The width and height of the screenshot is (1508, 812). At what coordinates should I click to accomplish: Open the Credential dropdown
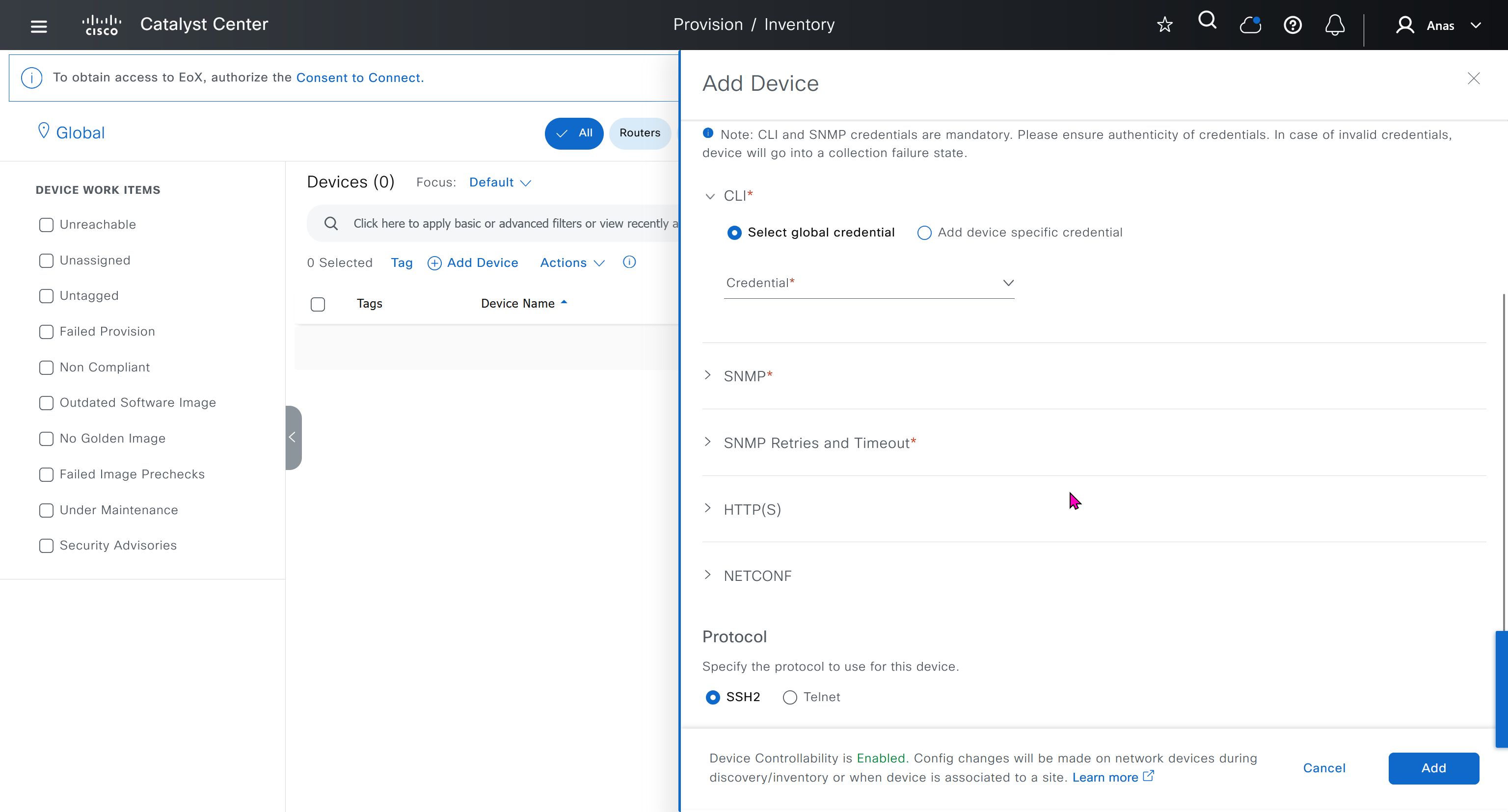[869, 283]
